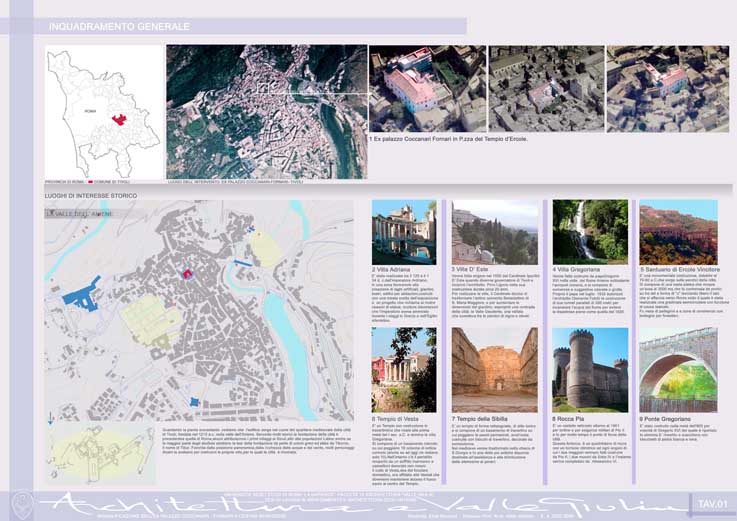
Task: Open the Villa Gregoriana waterfall photo
Action: [590, 232]
